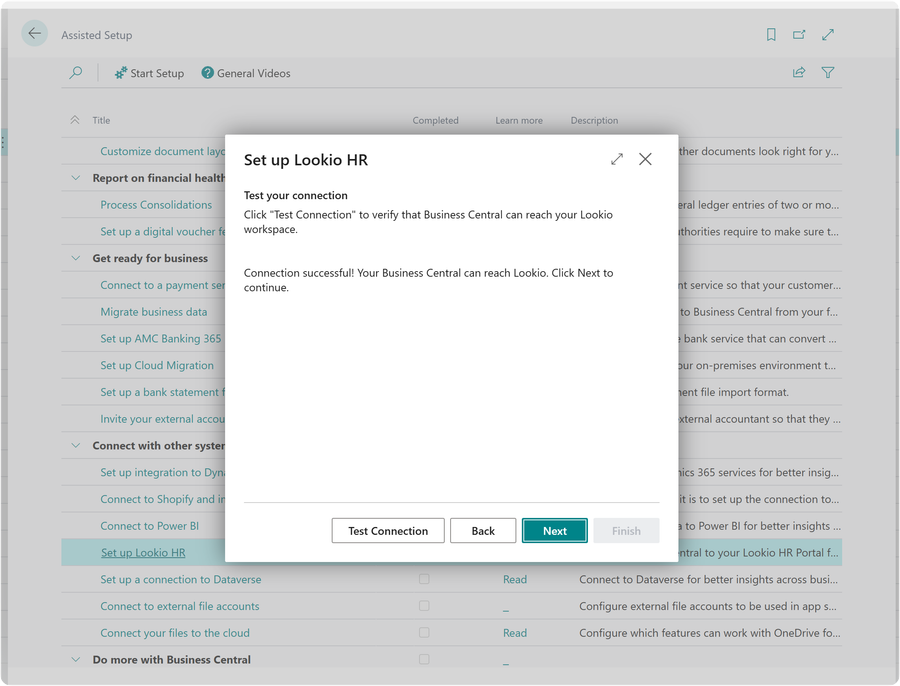This screenshot has width=900, height=686.
Task: Open page in new window icon
Action: pos(799,34)
